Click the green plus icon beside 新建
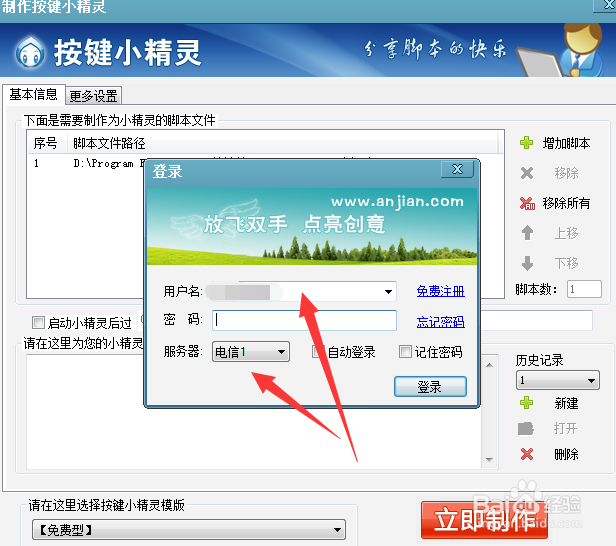The width and height of the screenshot is (616, 546). point(526,403)
